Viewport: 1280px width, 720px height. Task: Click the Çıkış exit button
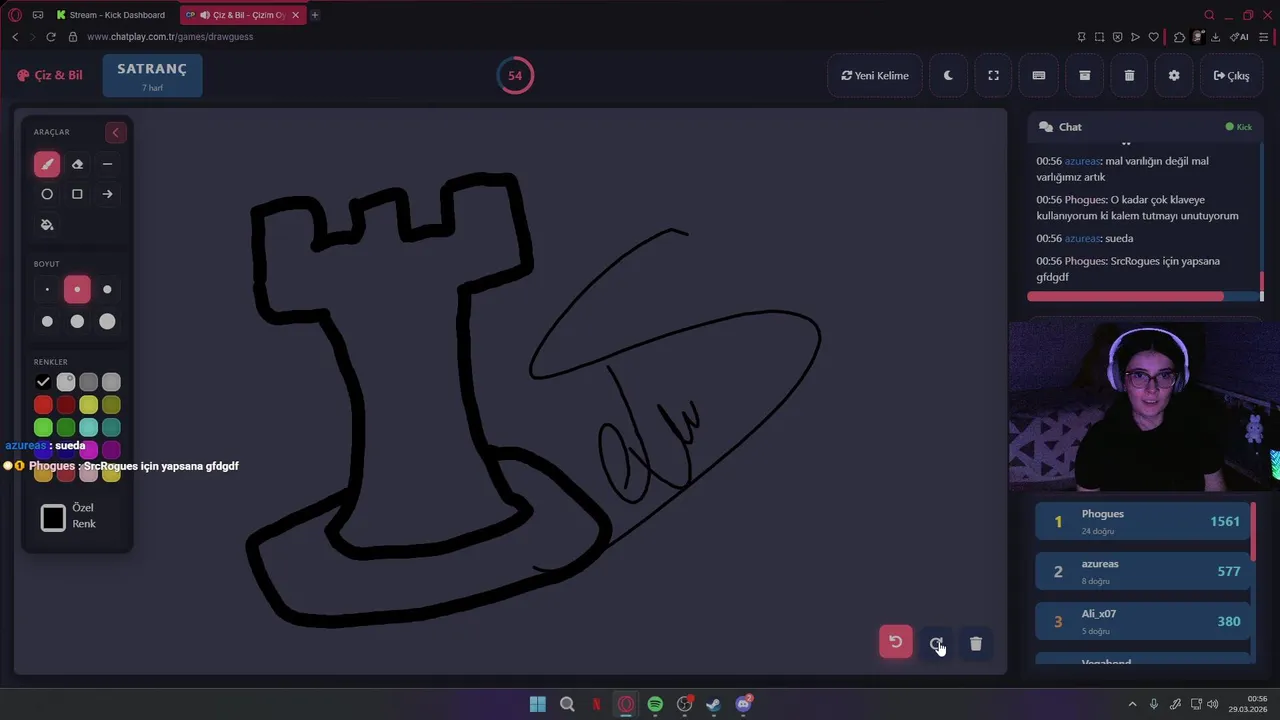coord(1231,75)
